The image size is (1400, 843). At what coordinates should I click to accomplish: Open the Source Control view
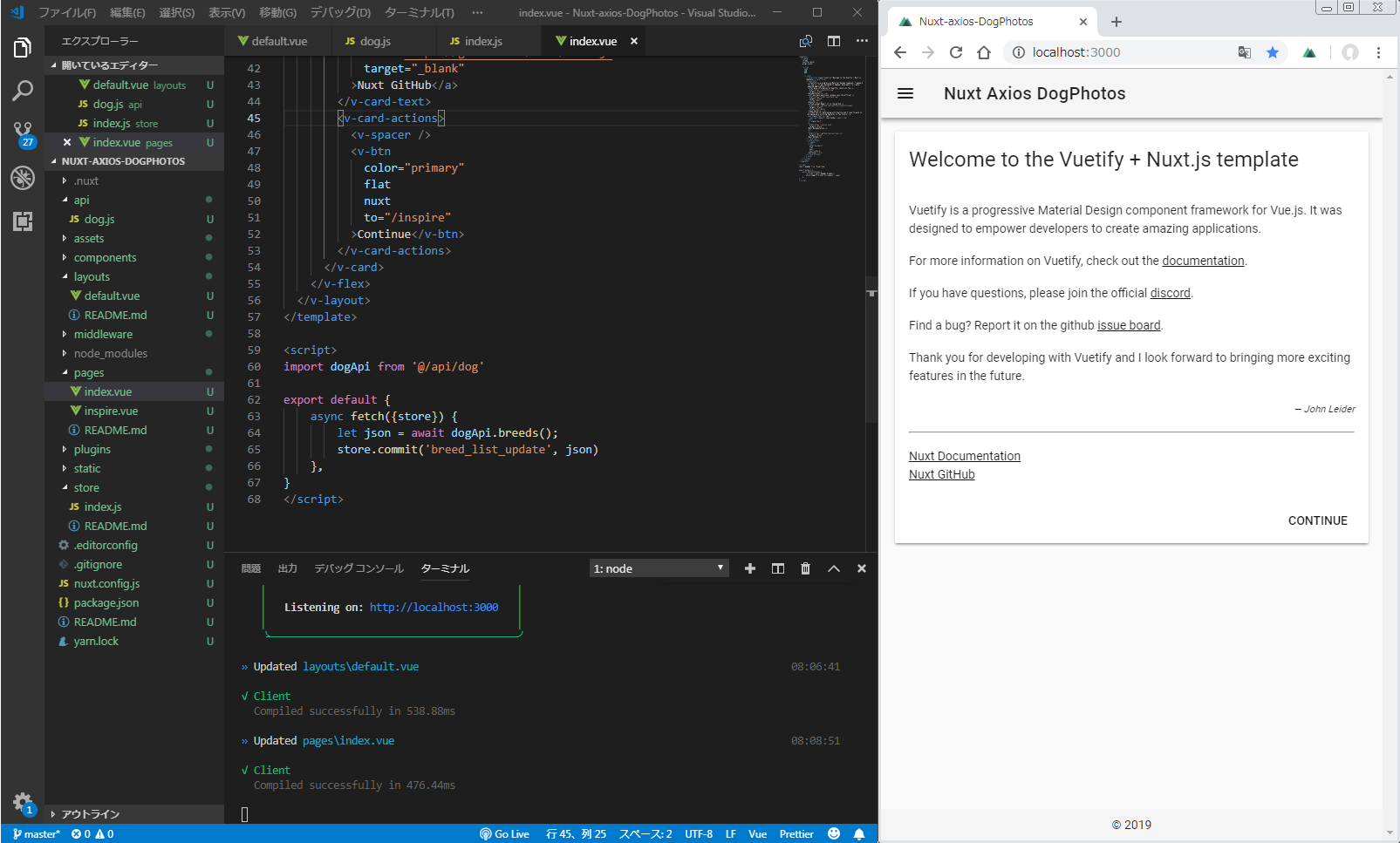tap(23, 133)
